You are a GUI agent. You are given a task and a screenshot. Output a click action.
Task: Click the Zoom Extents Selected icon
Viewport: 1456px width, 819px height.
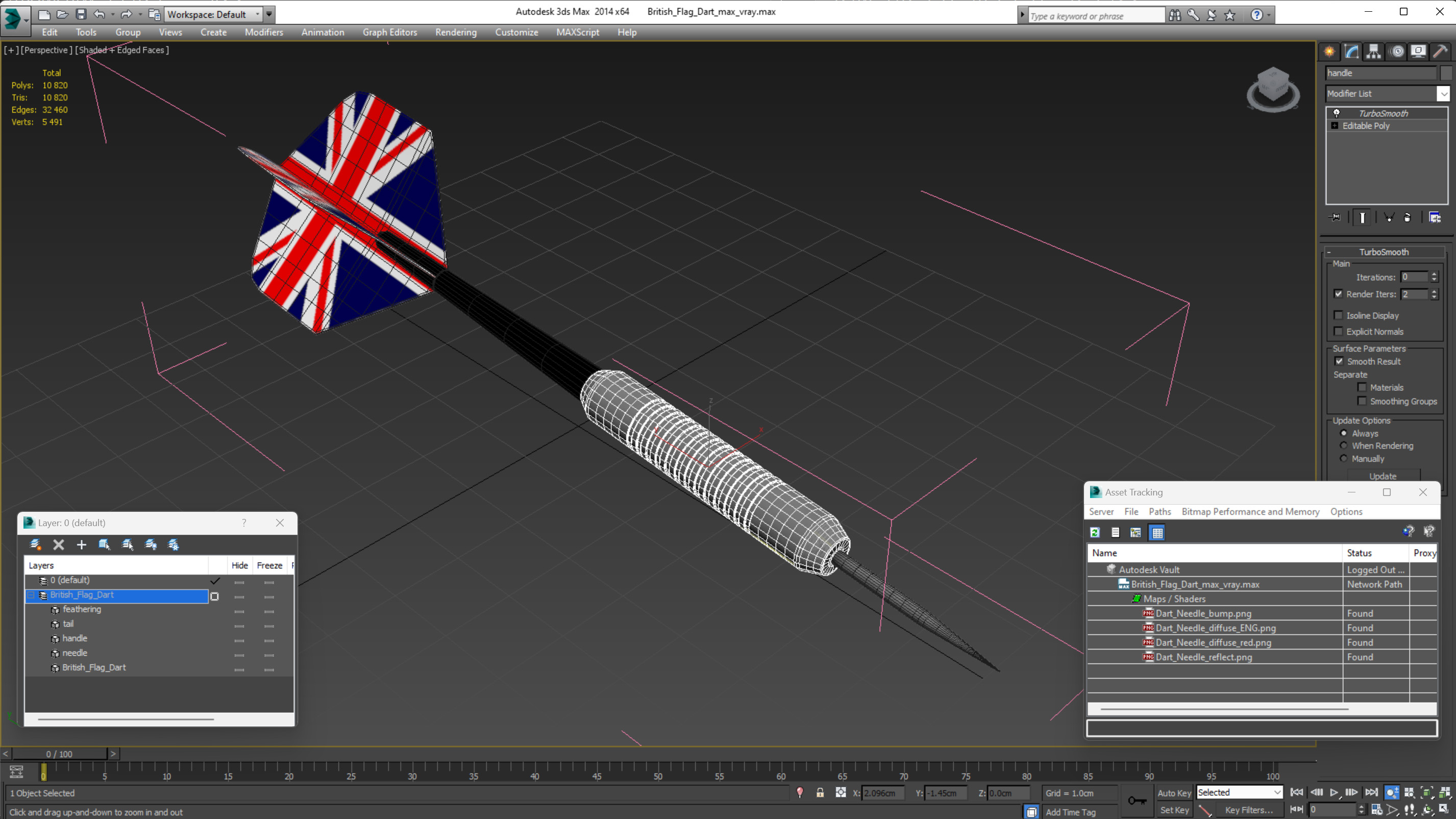click(1426, 792)
